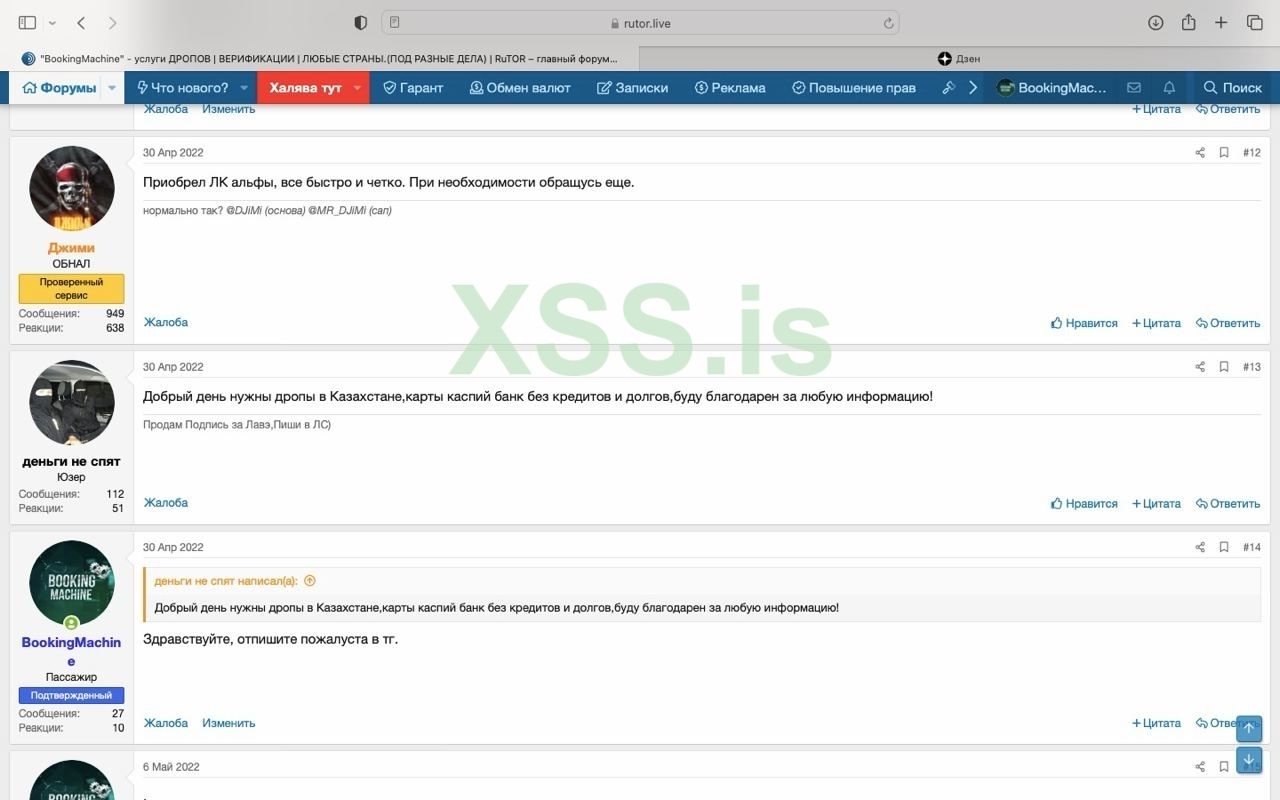The image size is (1280, 800).
Task: Like post #13 with Нравится
Action: [x=1084, y=503]
